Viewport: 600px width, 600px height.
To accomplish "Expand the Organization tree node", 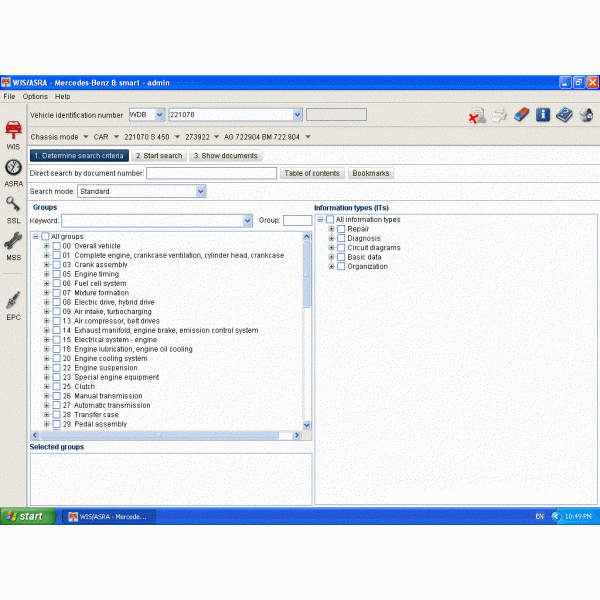I will pyautogui.click(x=331, y=266).
